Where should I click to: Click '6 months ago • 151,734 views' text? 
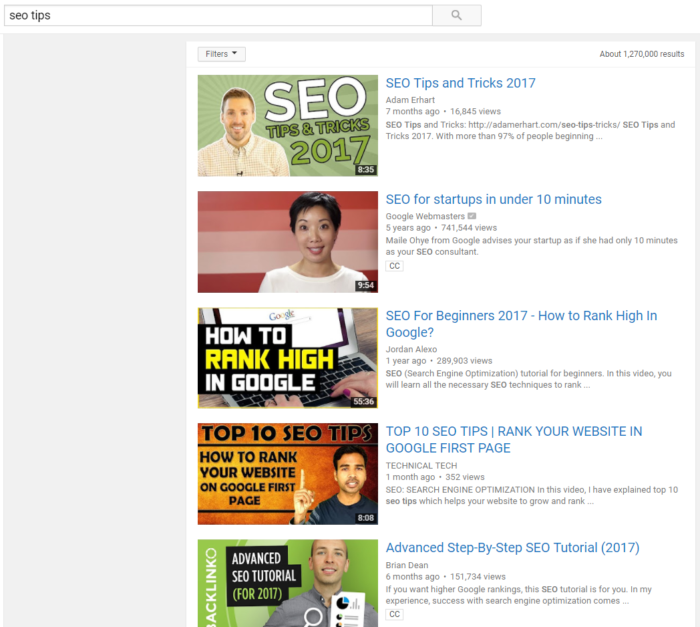(446, 577)
